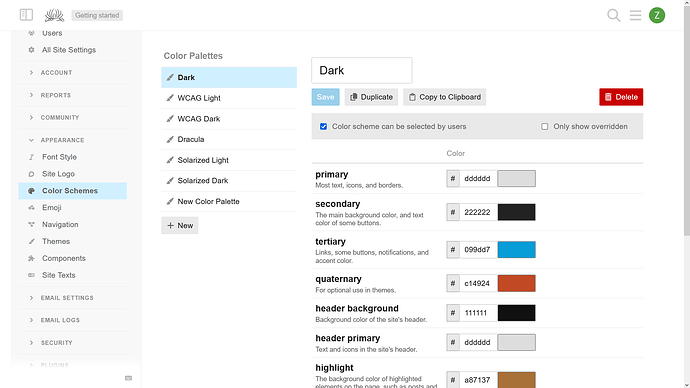Click the Components puzzle icon
This screenshot has width=690, height=388.
click(31, 258)
